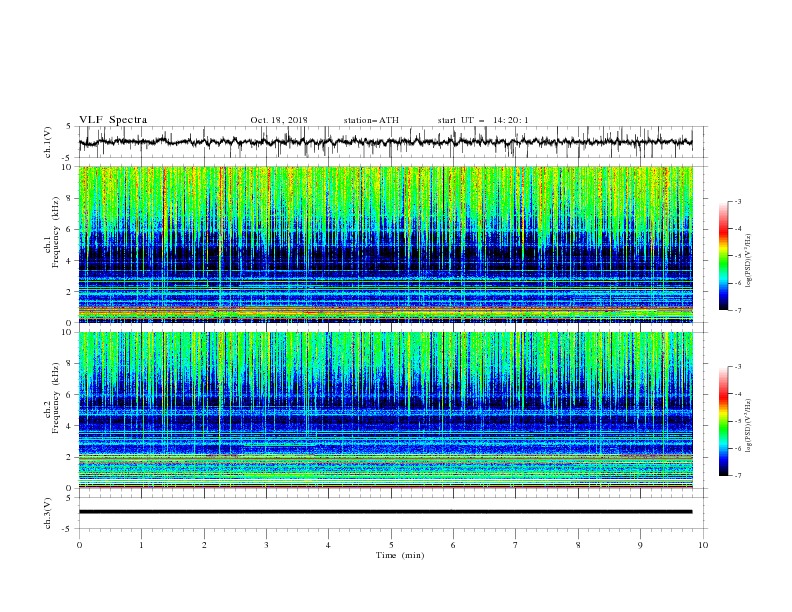Click the "-3" tick on ch.1 colorbar
The image size is (792, 612).
pyautogui.click(x=737, y=201)
